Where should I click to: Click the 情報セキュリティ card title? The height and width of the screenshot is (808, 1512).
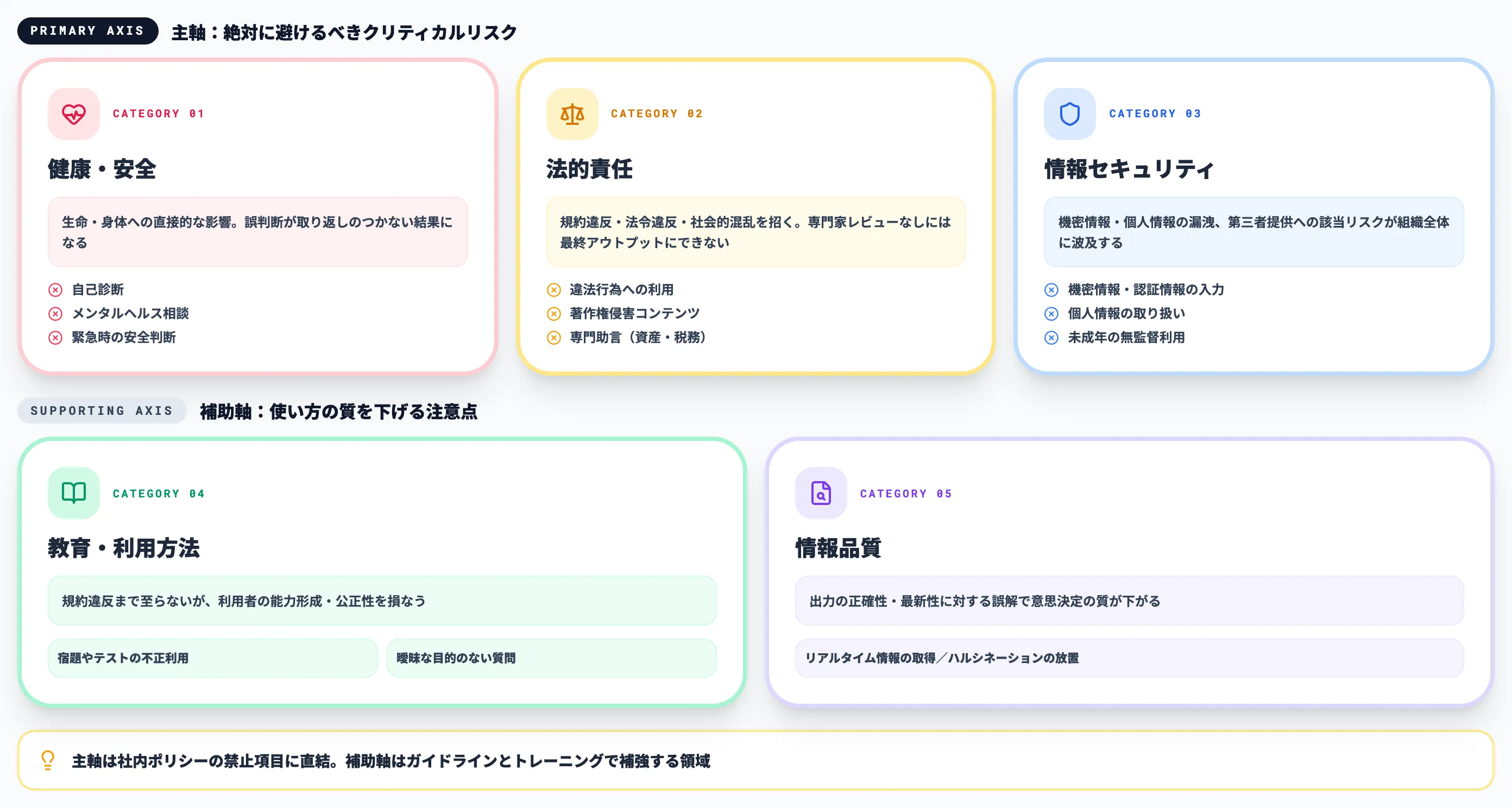[x=1129, y=169]
